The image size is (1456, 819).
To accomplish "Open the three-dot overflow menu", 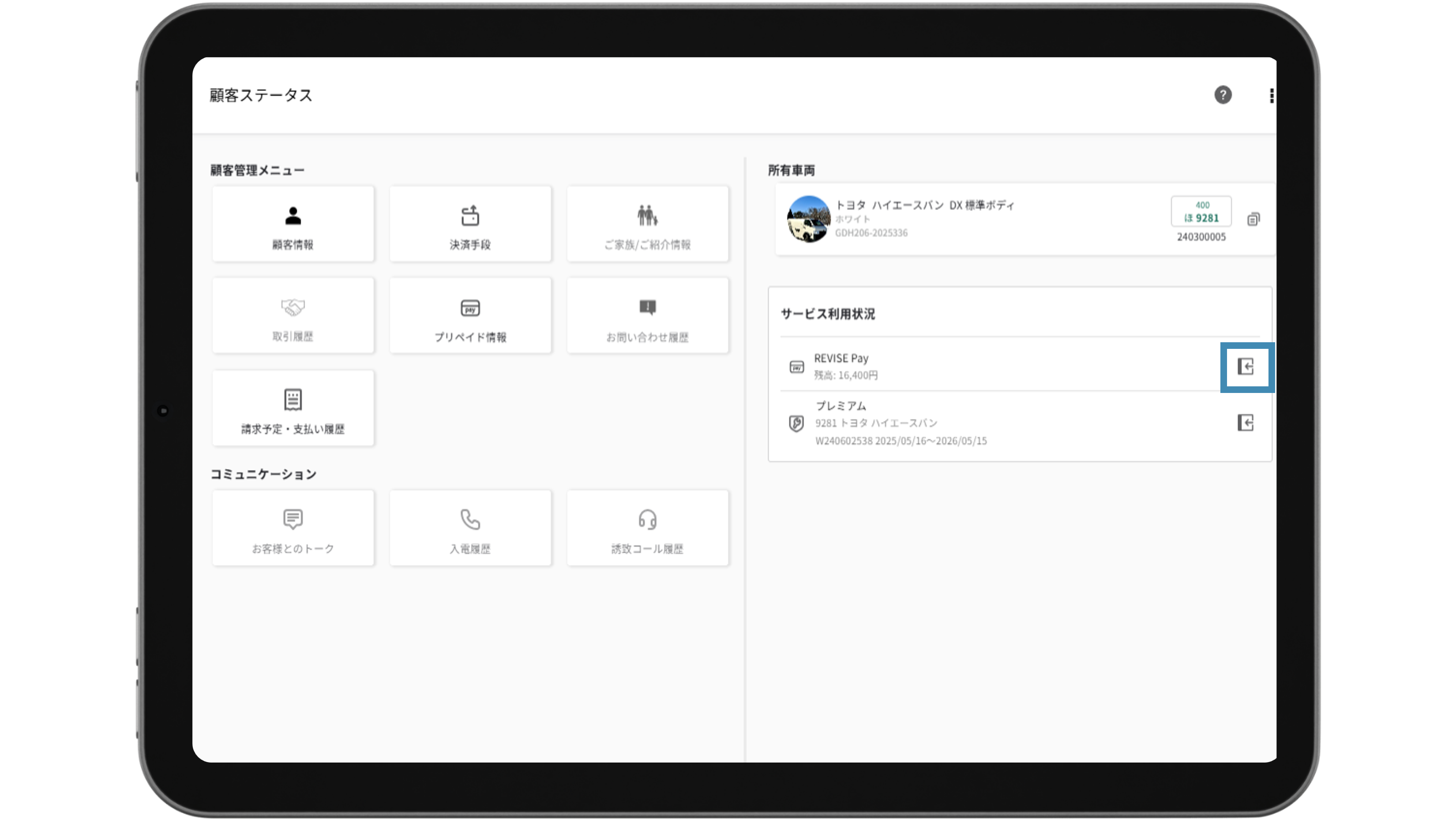I will pyautogui.click(x=1271, y=95).
